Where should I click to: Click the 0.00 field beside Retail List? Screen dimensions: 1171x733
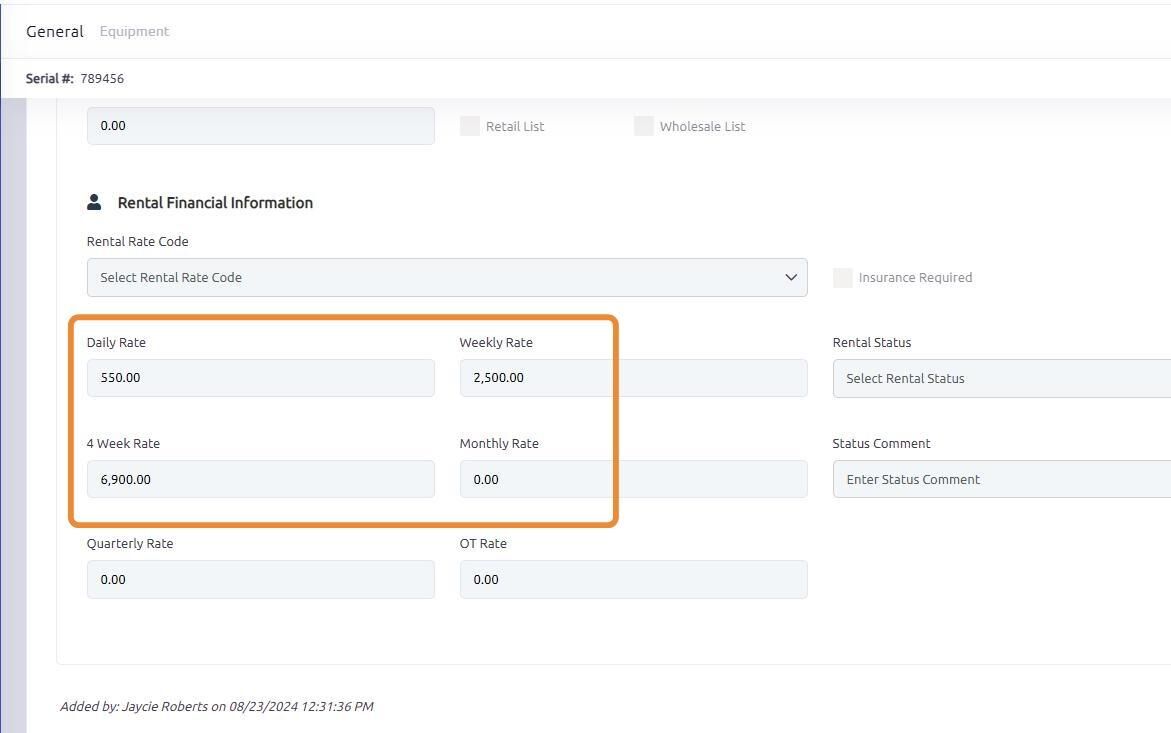coord(260,126)
